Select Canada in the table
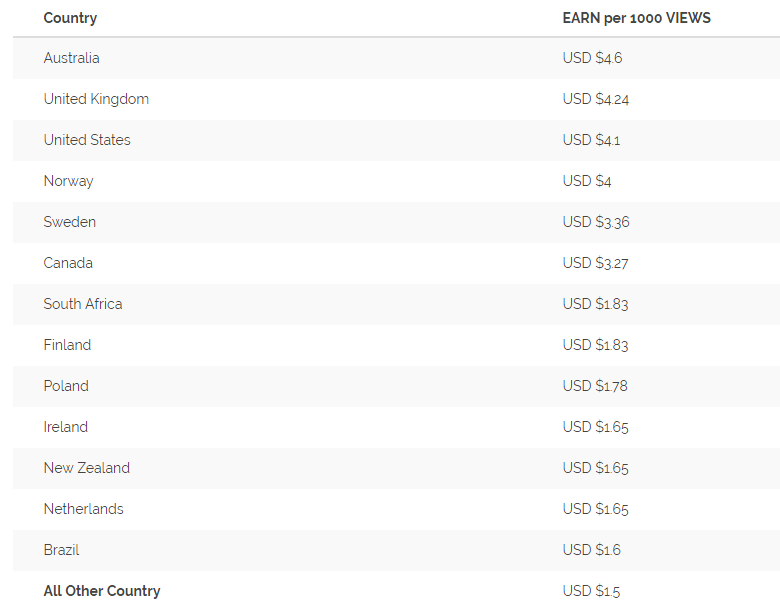 (x=68, y=263)
